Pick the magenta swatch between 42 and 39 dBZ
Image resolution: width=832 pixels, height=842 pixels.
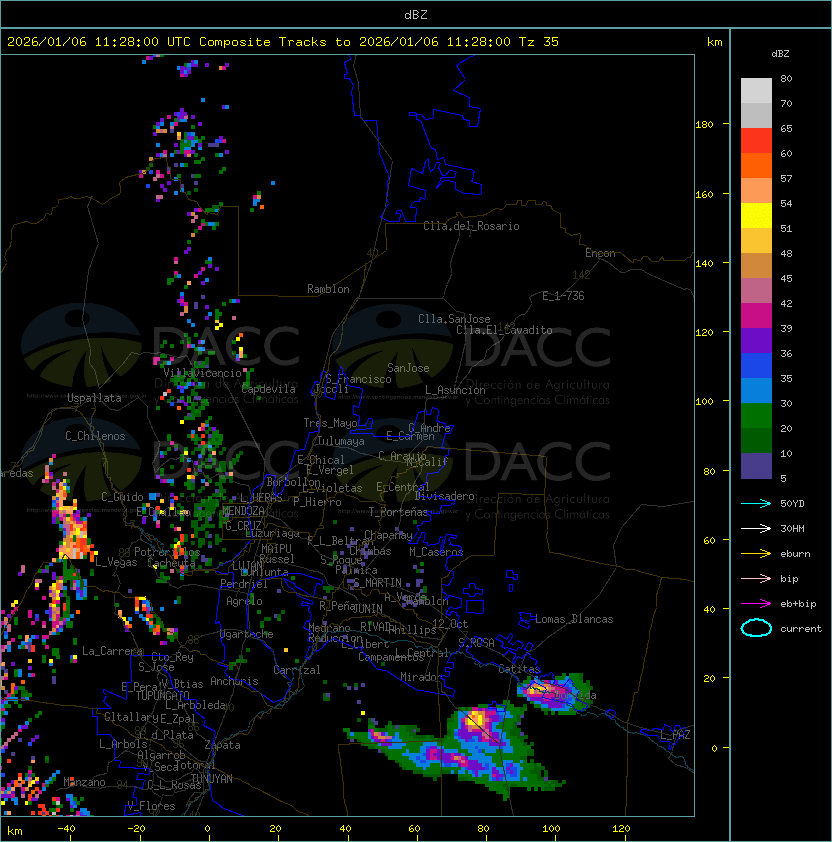tap(756, 316)
